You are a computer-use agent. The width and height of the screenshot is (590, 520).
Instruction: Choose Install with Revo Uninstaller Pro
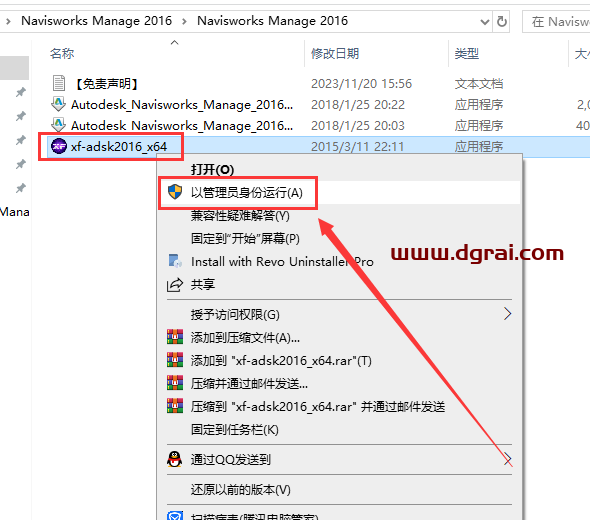point(282,262)
